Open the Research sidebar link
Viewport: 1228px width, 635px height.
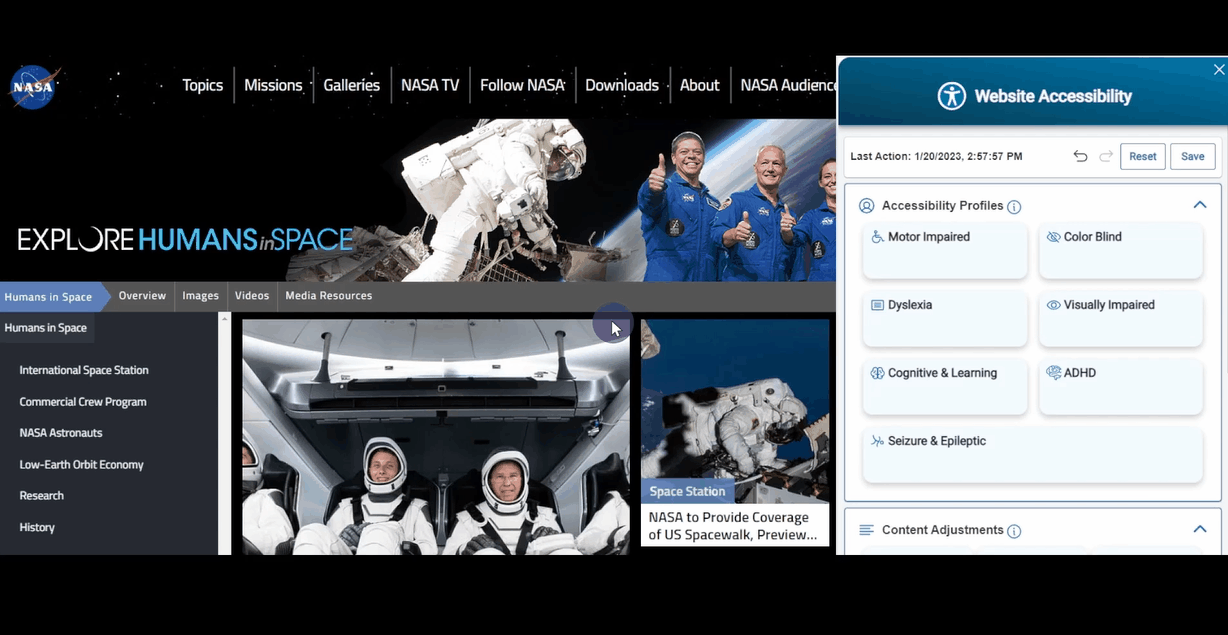[x=42, y=496]
